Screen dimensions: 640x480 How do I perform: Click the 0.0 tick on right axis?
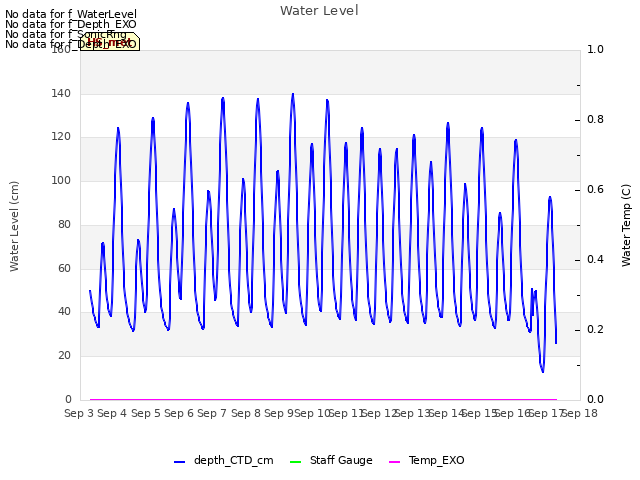click(595, 399)
